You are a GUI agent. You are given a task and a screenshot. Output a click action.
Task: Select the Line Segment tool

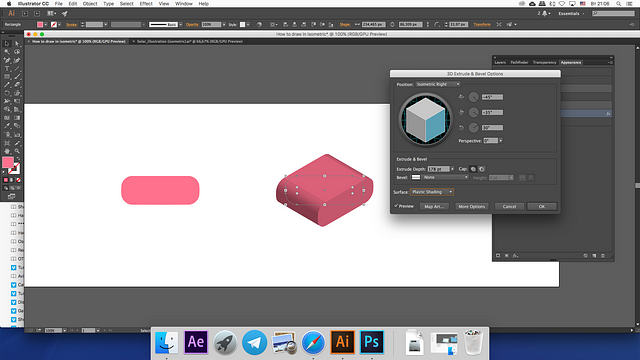coord(17,68)
